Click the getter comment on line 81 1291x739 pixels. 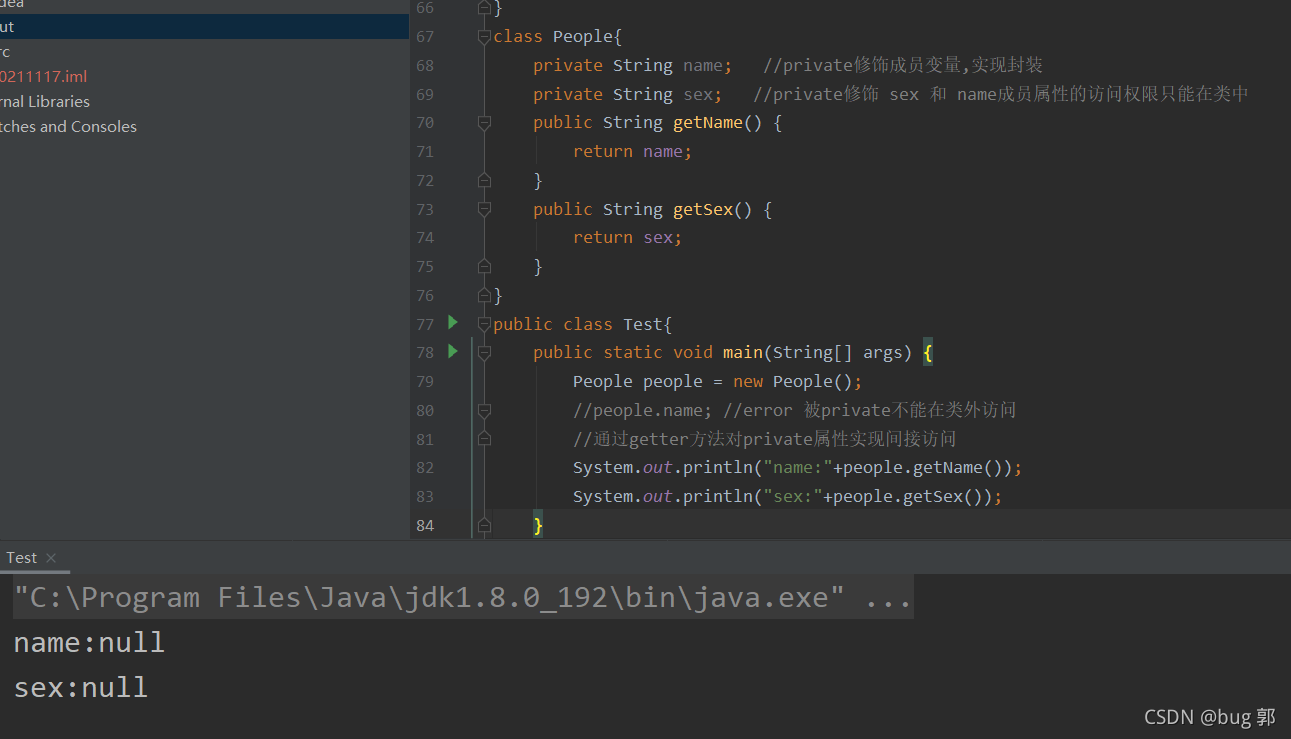765,439
